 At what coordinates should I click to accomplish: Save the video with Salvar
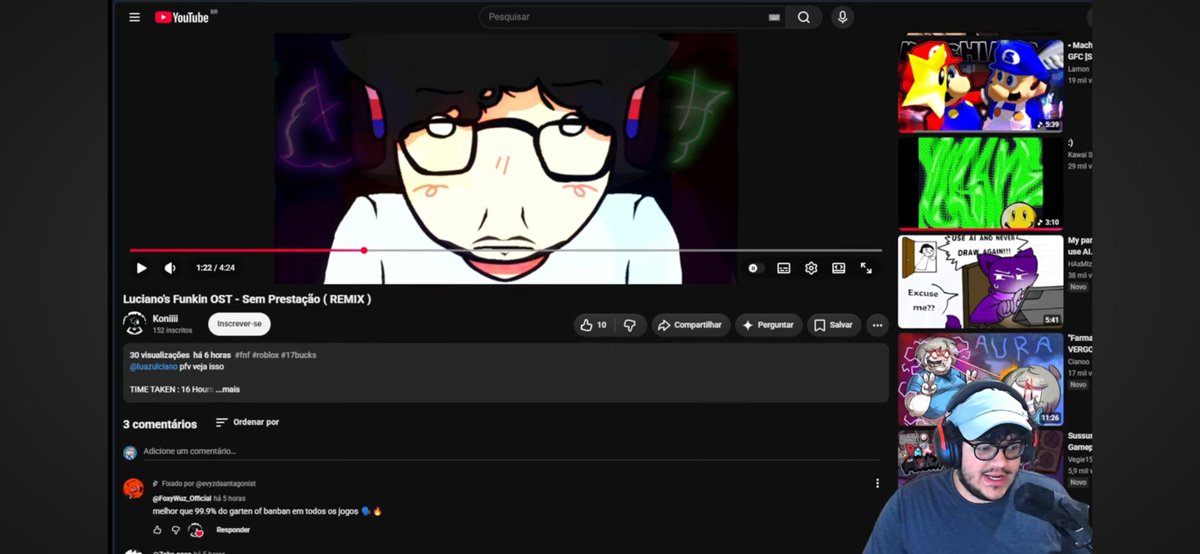833,325
